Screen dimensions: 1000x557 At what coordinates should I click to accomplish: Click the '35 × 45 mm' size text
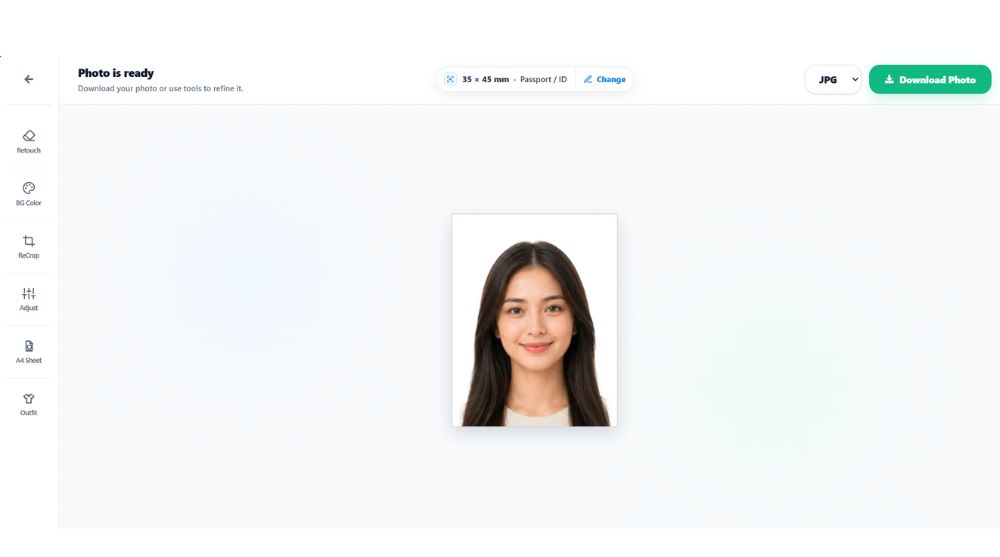click(485, 79)
